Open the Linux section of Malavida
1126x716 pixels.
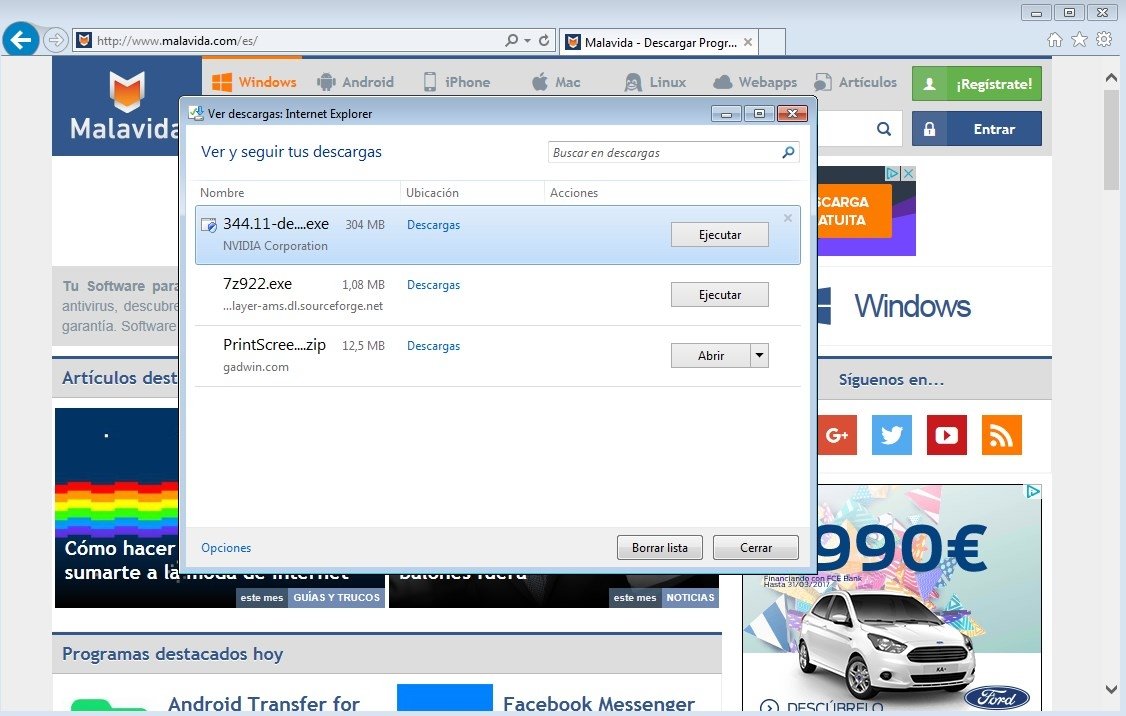coord(655,82)
